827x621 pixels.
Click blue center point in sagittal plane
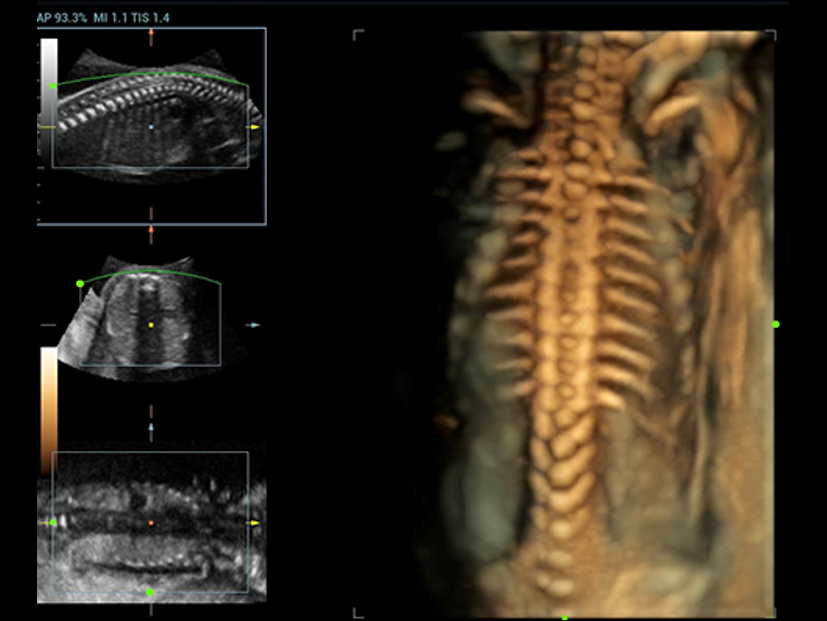pos(151,127)
